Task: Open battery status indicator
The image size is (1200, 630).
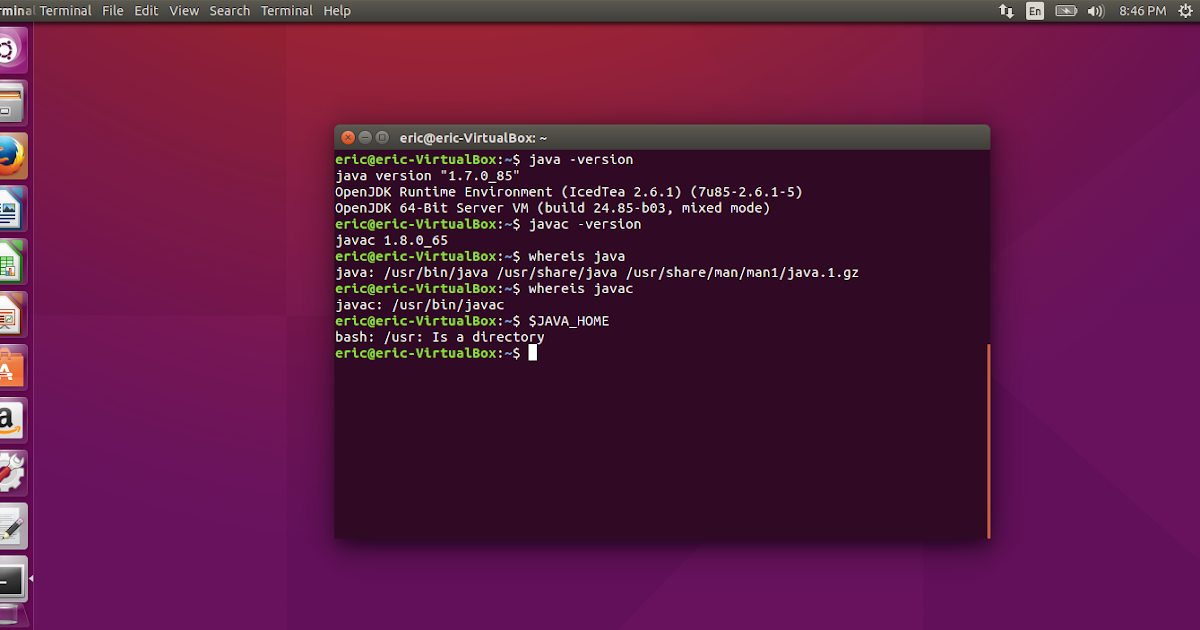Action: click(x=1066, y=11)
